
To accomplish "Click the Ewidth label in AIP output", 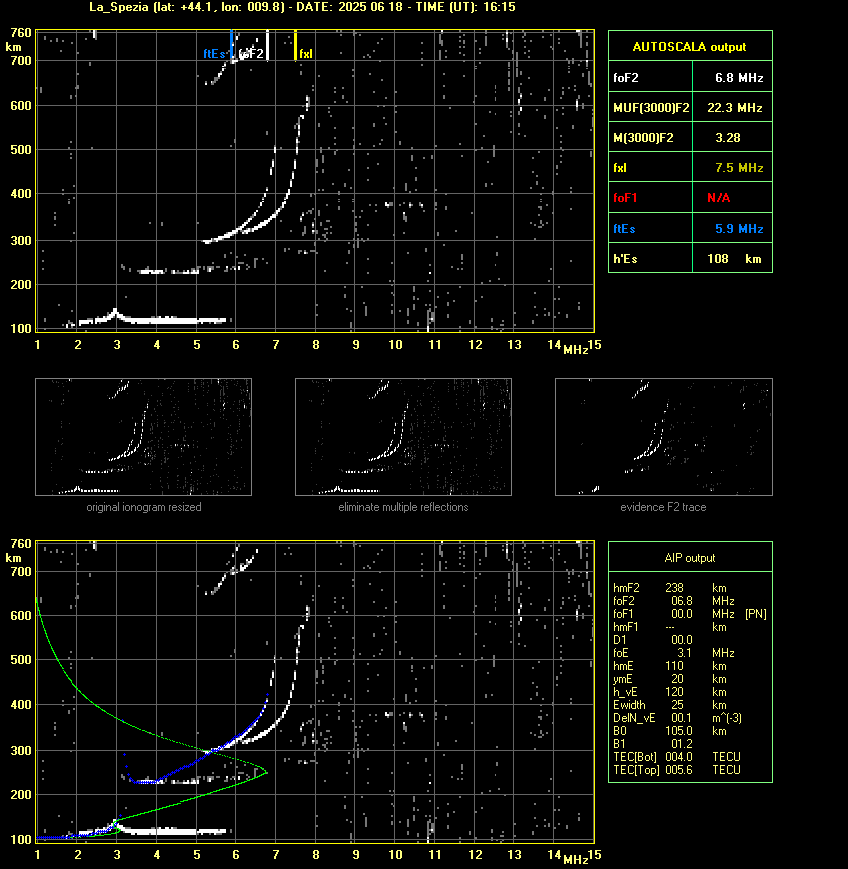I will click(629, 705).
